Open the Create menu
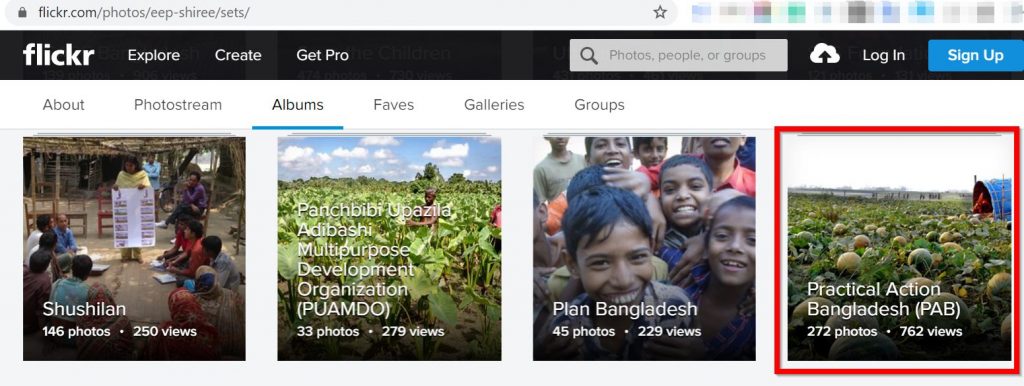The height and width of the screenshot is (386, 1024). (x=238, y=56)
